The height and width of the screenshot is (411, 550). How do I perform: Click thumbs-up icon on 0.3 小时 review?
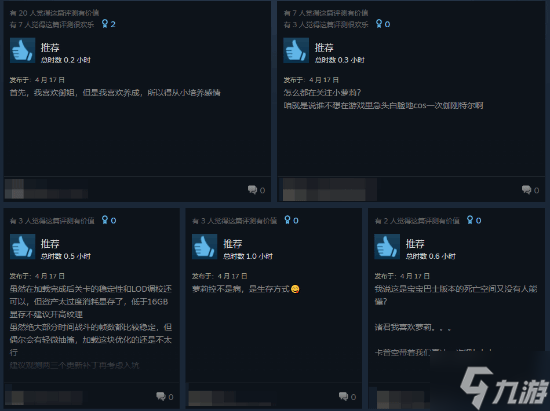[296, 50]
